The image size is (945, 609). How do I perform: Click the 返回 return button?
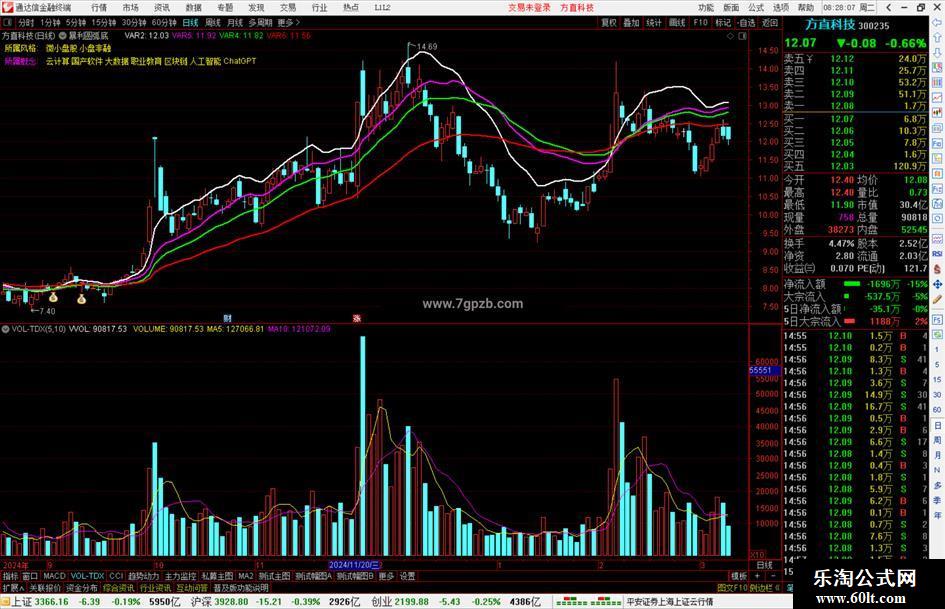tap(770, 22)
